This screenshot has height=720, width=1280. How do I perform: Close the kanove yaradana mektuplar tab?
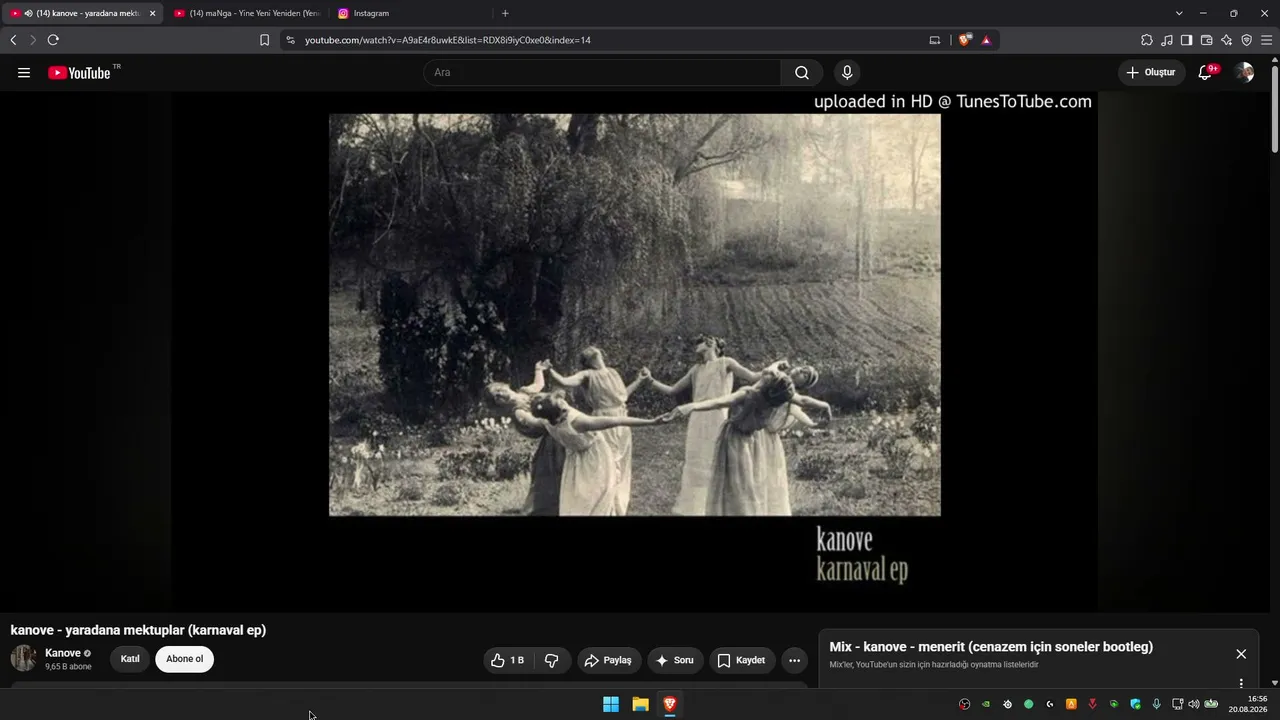coord(152,13)
